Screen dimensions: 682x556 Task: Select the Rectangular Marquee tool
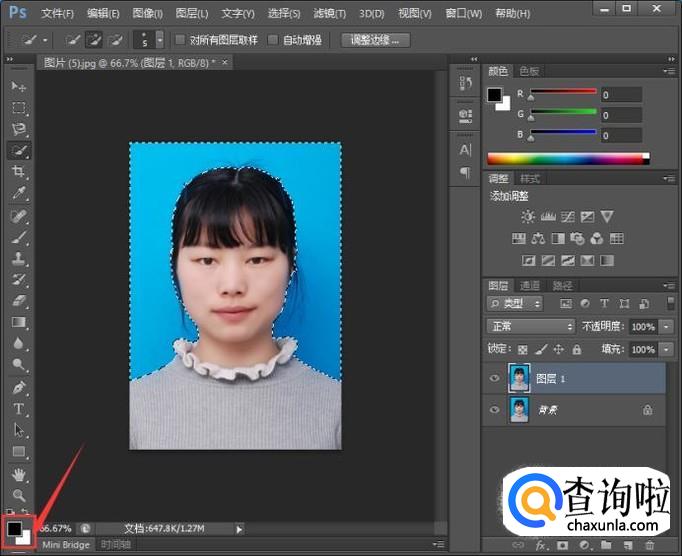tap(19, 108)
